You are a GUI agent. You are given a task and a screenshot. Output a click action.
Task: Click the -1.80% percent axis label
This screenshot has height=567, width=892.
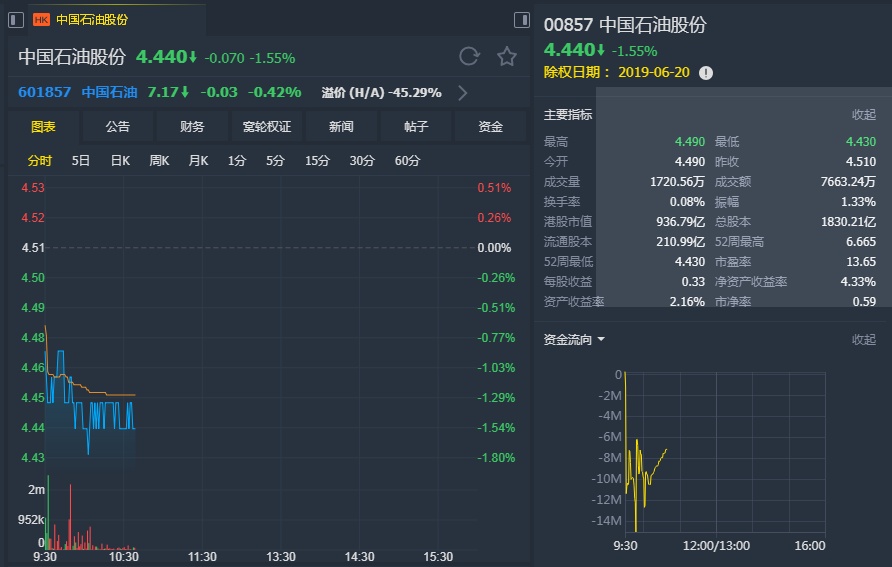496,457
